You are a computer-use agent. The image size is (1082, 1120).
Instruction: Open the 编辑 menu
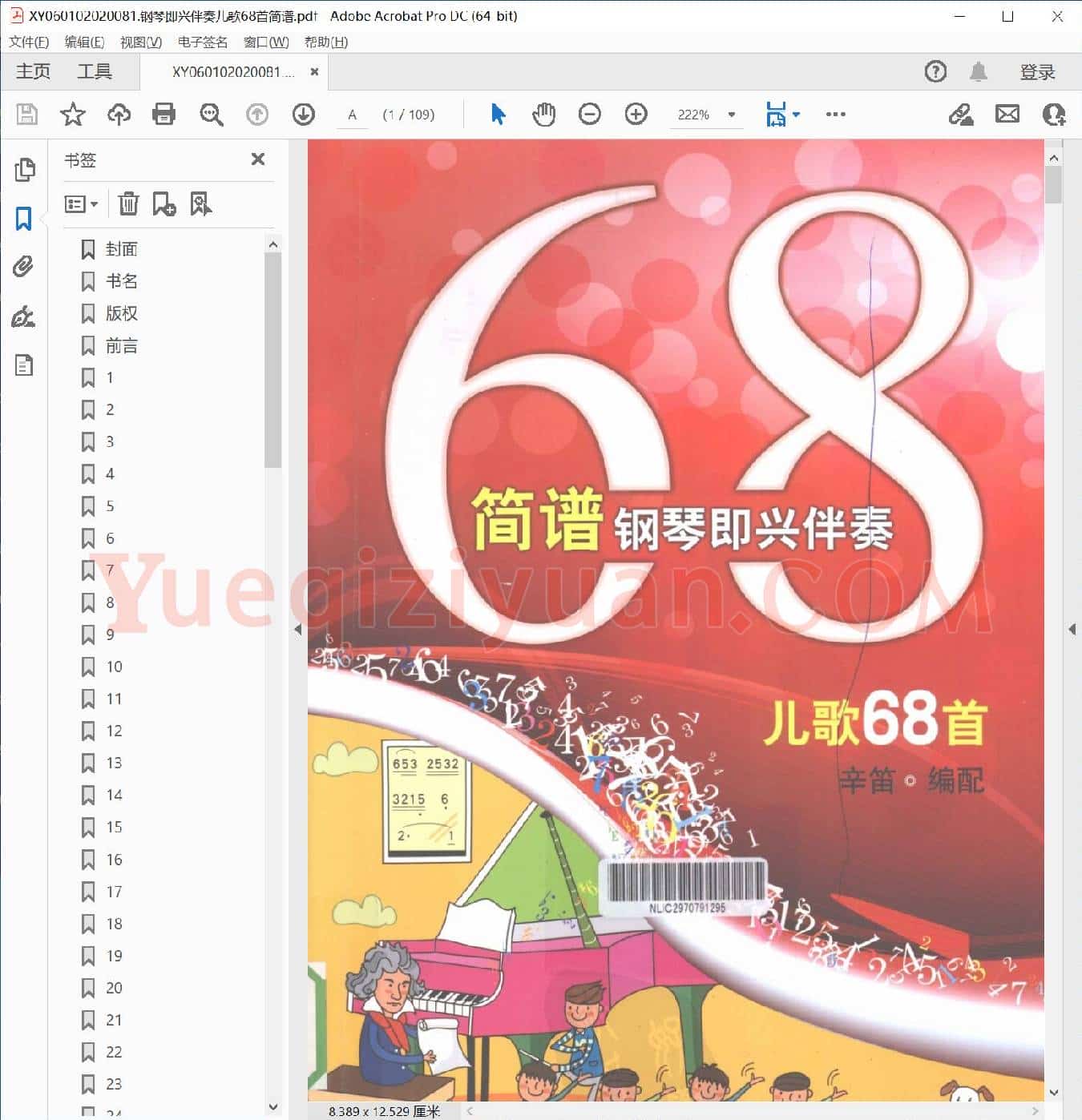84,42
